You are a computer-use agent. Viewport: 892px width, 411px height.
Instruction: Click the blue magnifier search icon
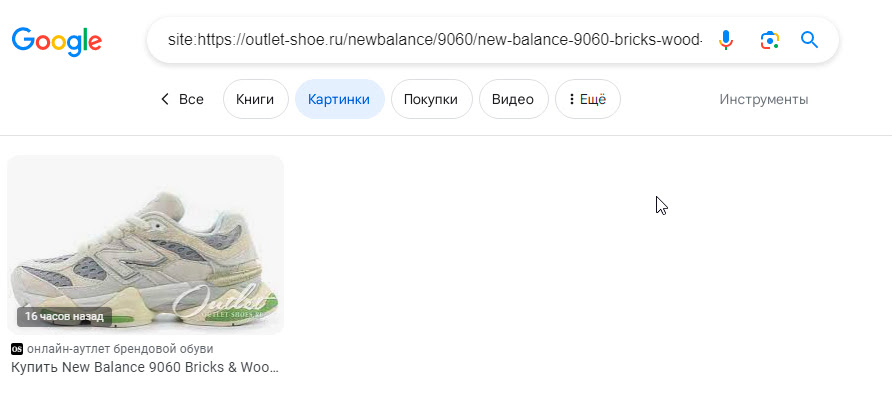click(809, 40)
